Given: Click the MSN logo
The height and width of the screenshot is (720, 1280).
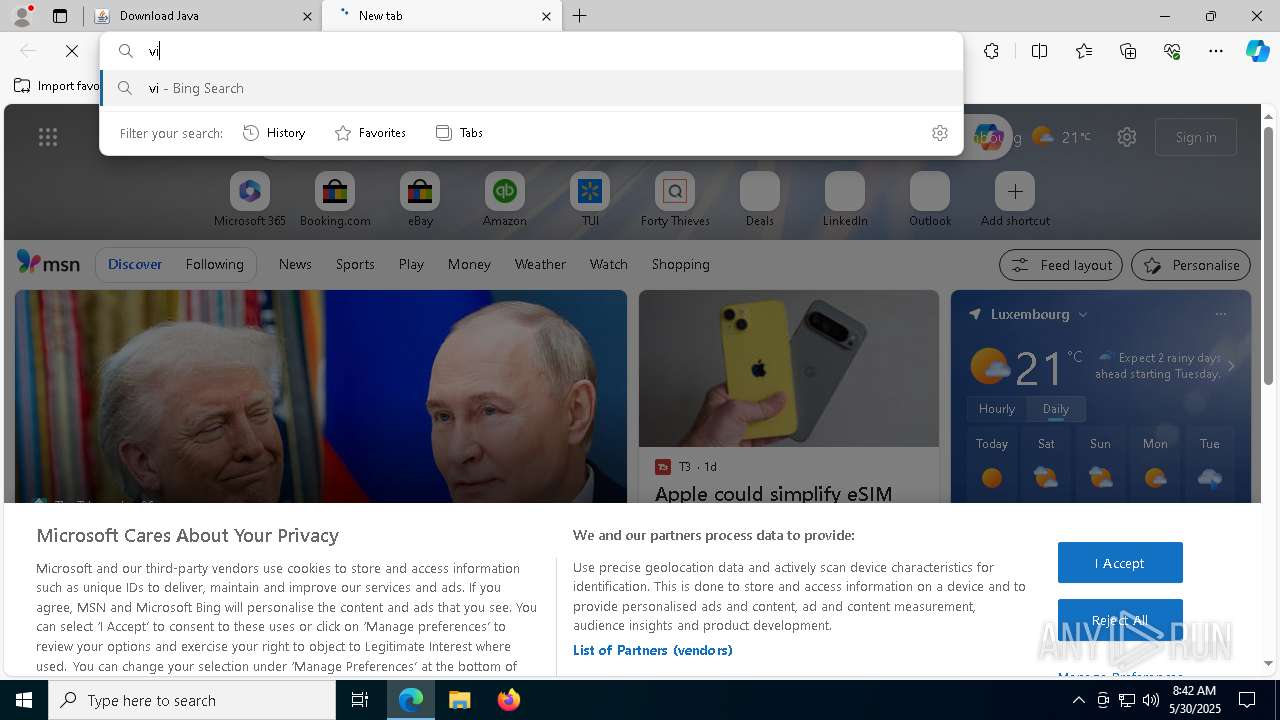Looking at the screenshot, I should (48, 263).
